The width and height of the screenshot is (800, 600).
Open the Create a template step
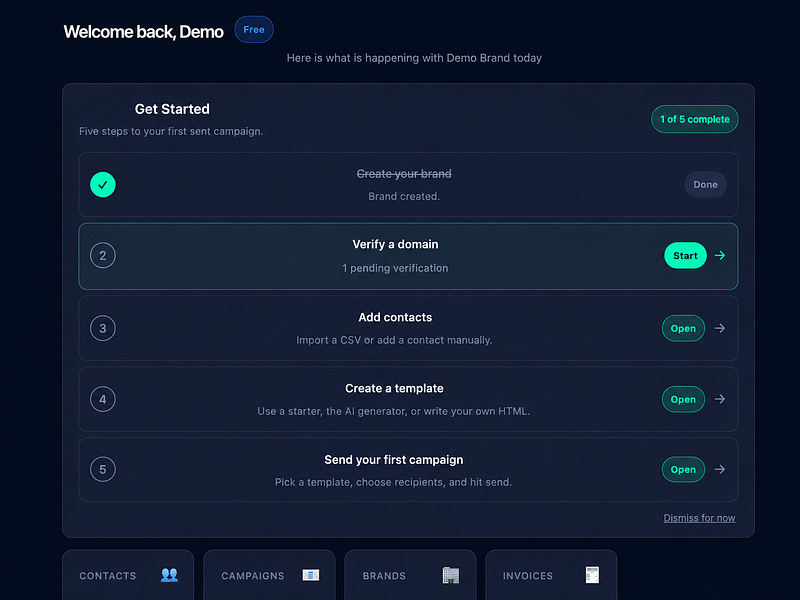point(683,399)
